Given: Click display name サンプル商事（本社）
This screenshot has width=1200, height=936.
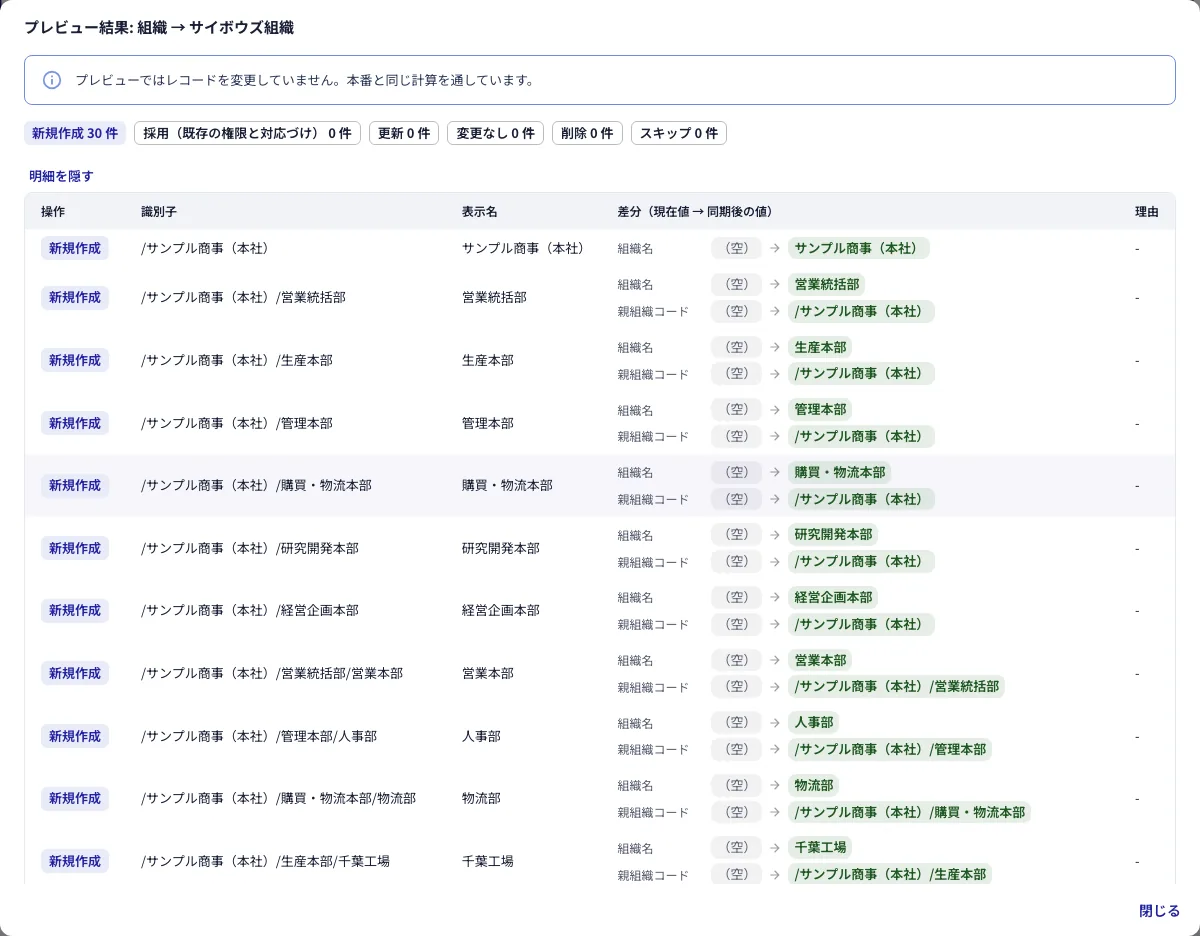Looking at the screenshot, I should (525, 248).
